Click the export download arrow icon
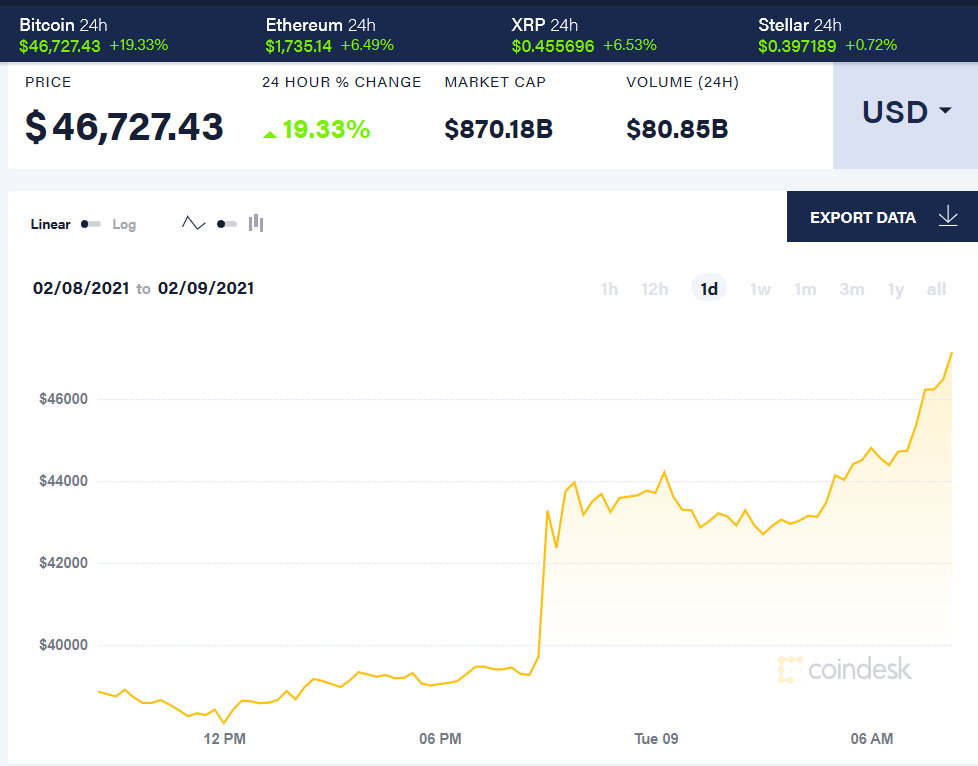 (x=948, y=216)
